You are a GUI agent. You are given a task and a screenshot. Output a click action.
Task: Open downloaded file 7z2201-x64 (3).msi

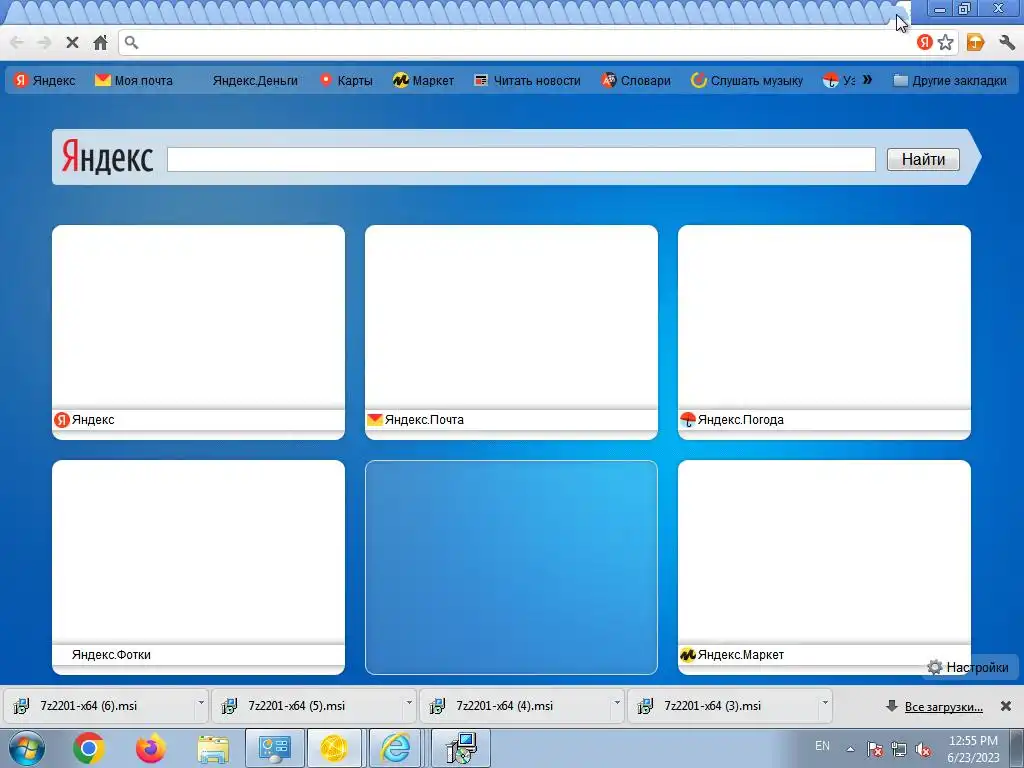tap(722, 705)
